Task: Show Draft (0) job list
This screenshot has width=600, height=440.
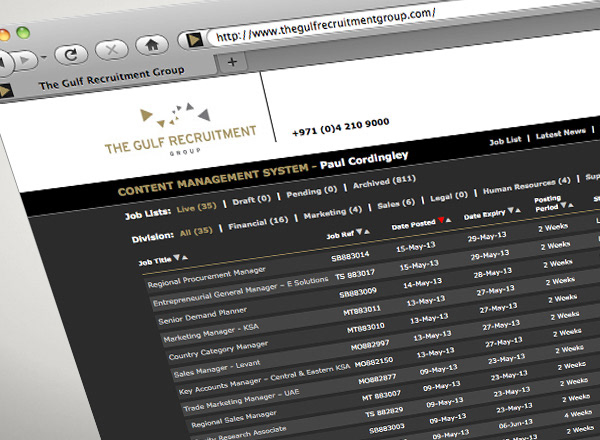Action: (251, 200)
